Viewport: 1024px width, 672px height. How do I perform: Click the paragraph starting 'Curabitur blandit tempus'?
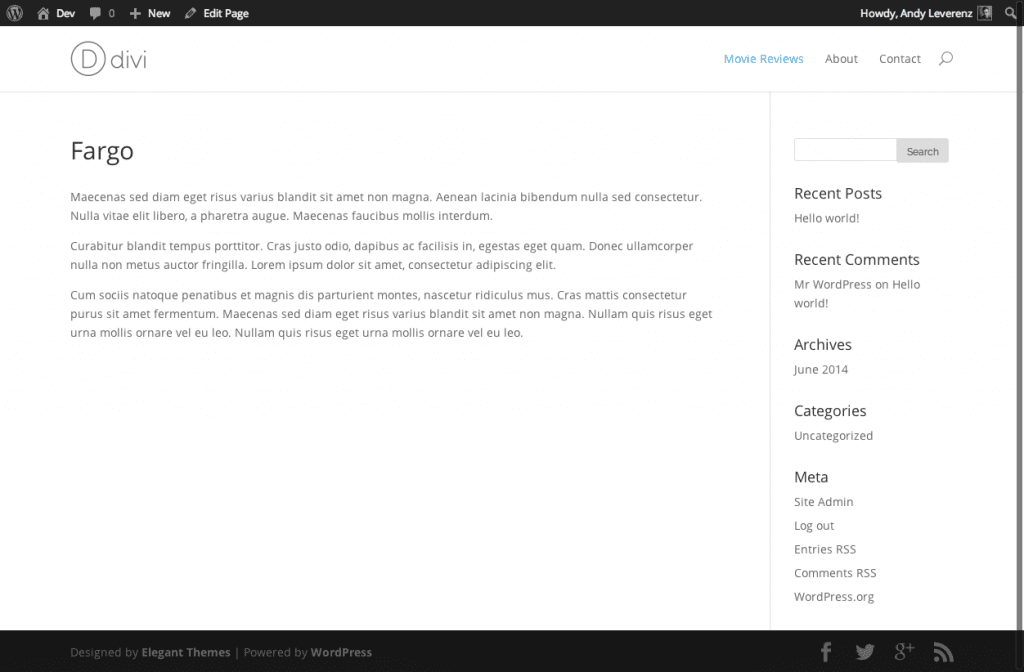pos(382,255)
